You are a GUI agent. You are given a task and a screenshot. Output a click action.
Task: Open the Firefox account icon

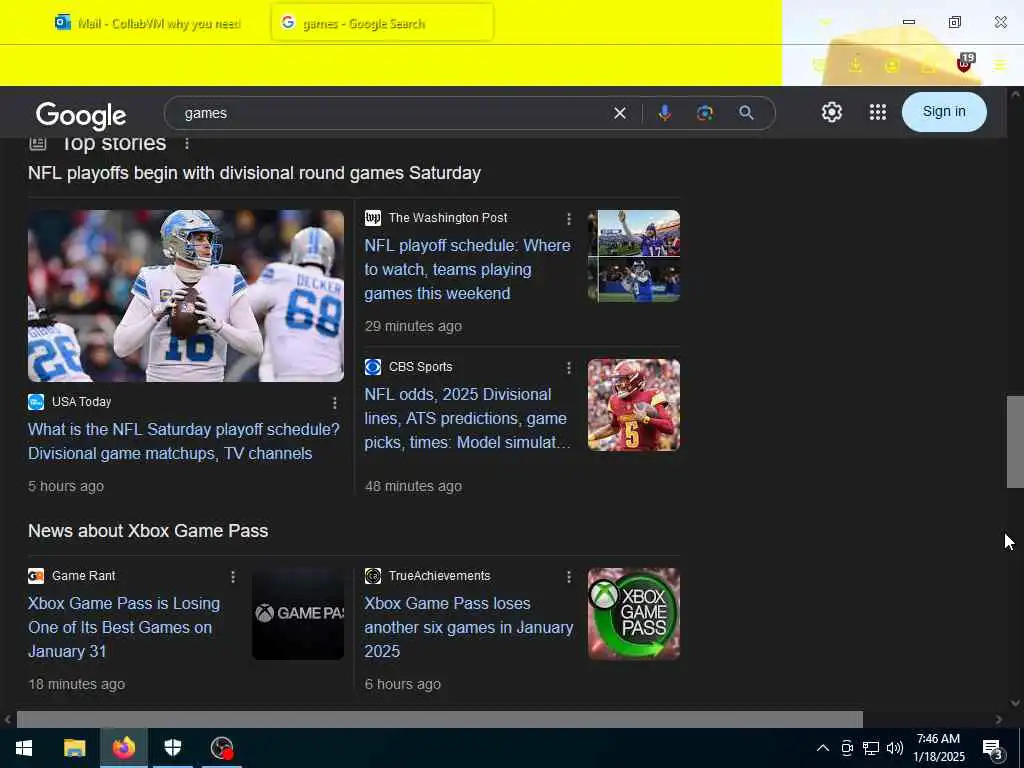coord(891,65)
